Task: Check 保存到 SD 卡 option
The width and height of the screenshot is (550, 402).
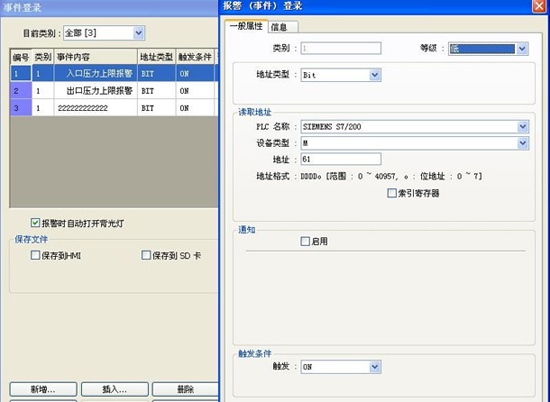Action: pos(146,255)
